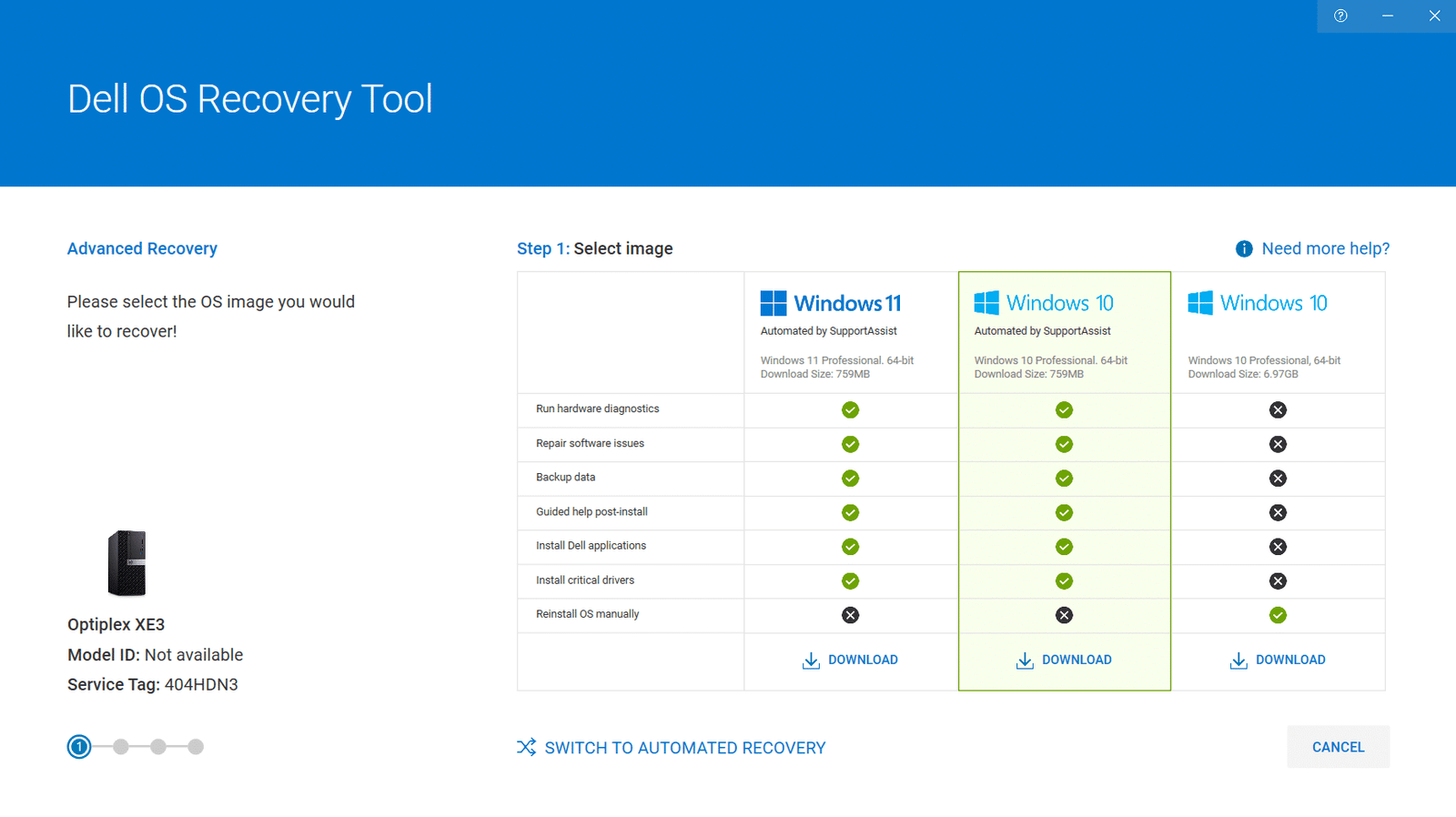The image size is (1456, 817).
Task: Click Windows 11 Professional 64-bit description text
Action: click(837, 360)
